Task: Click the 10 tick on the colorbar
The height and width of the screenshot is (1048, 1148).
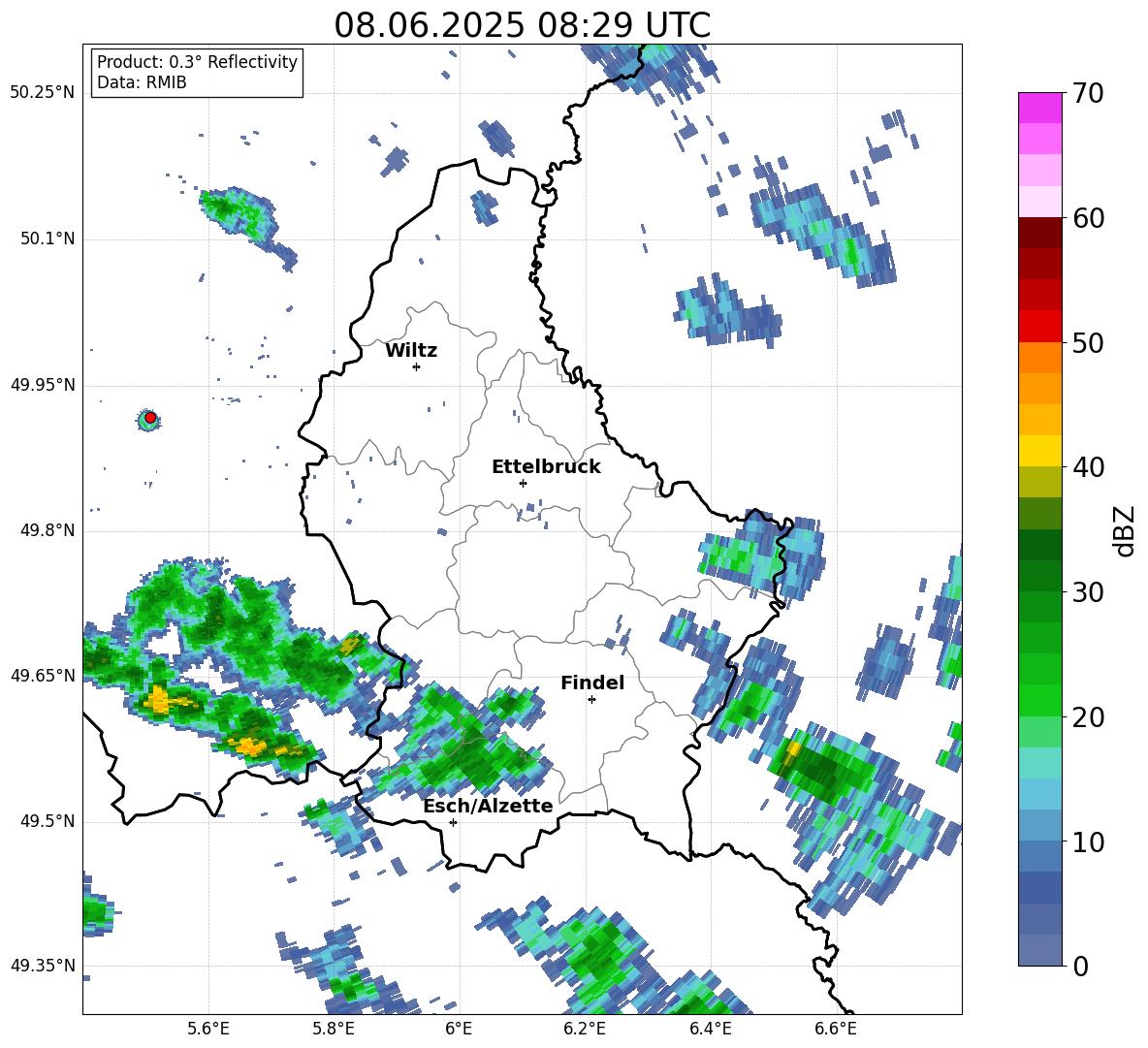Action: (x=1088, y=841)
